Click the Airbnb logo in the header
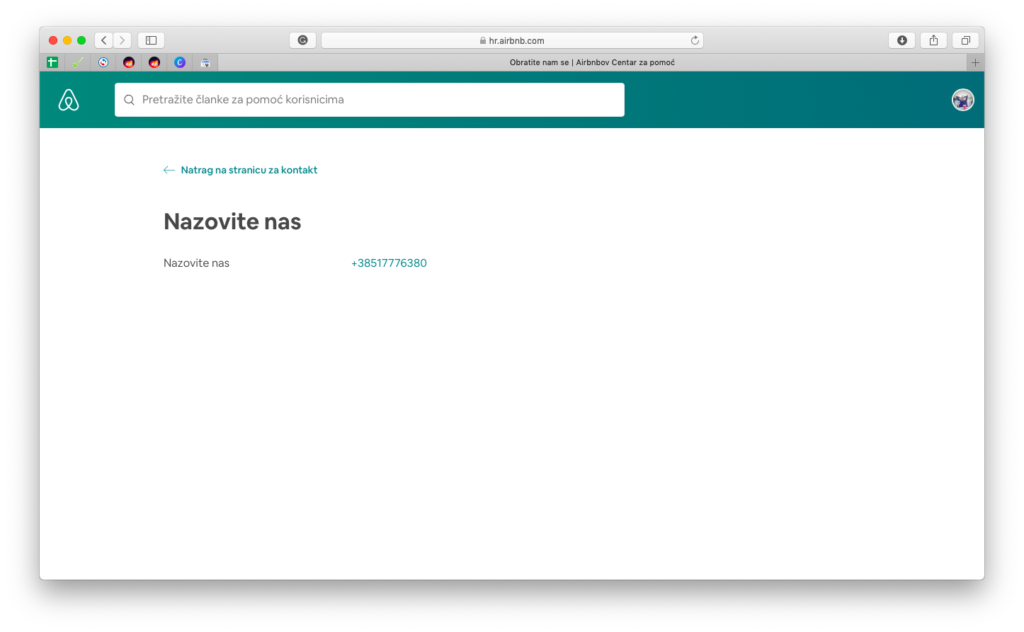This screenshot has width=1024, height=632. coord(69,100)
